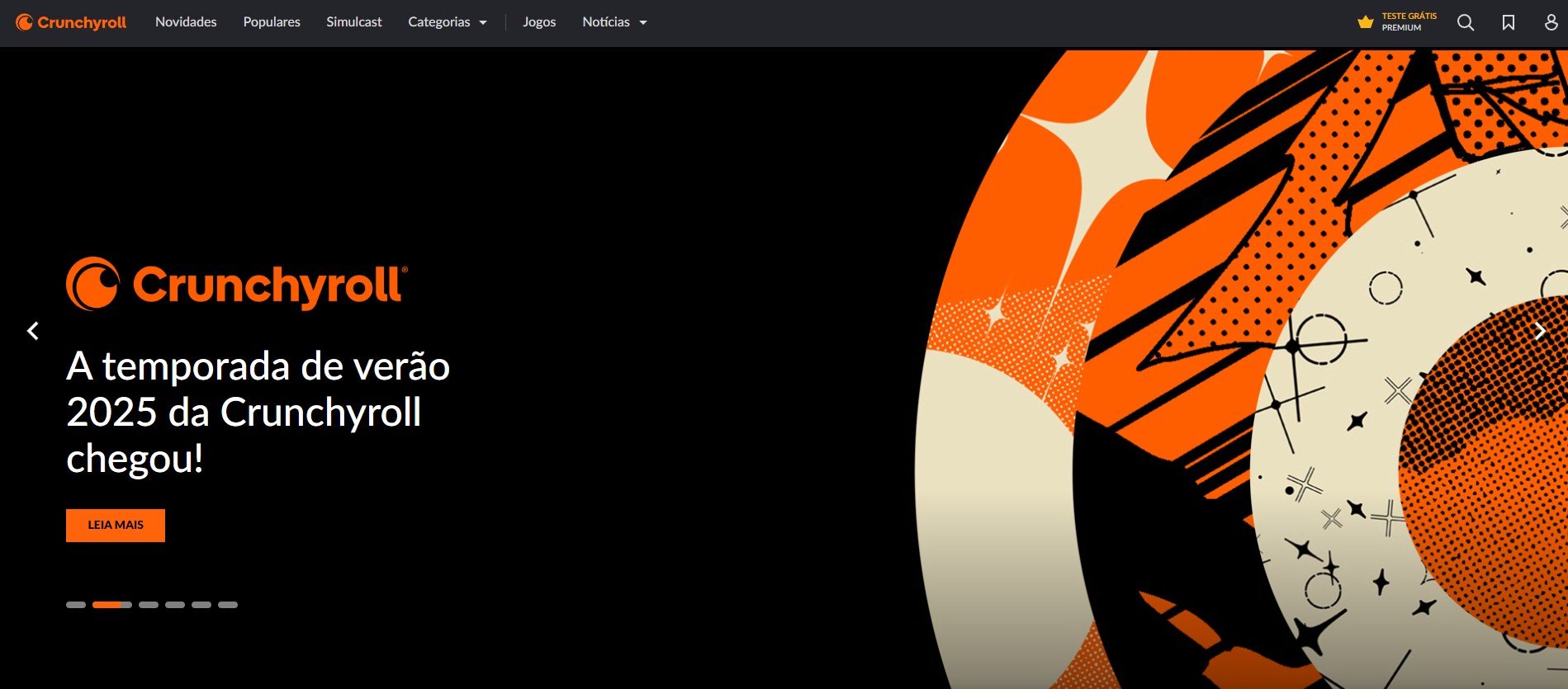Click the summer season banner artwork

click(1241, 369)
